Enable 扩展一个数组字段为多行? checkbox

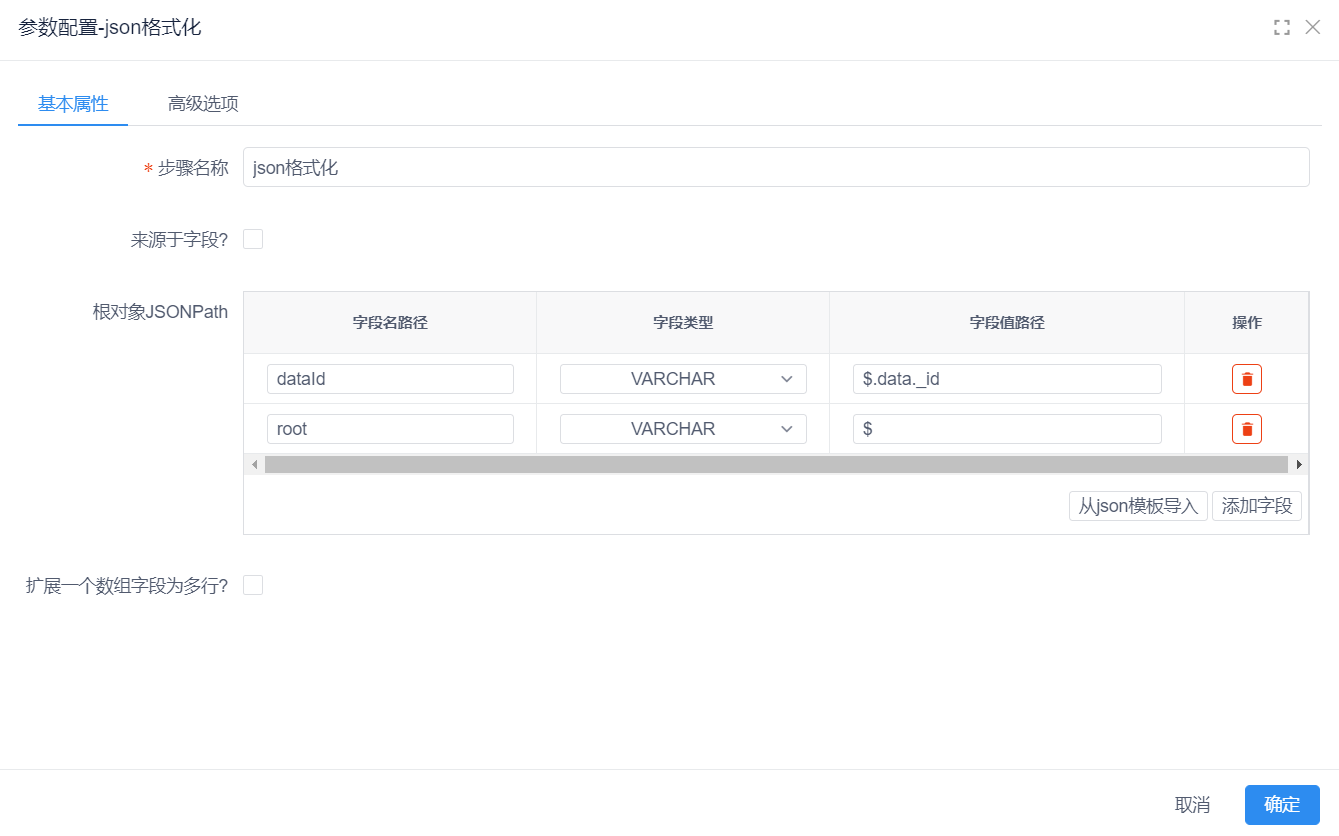point(253,585)
